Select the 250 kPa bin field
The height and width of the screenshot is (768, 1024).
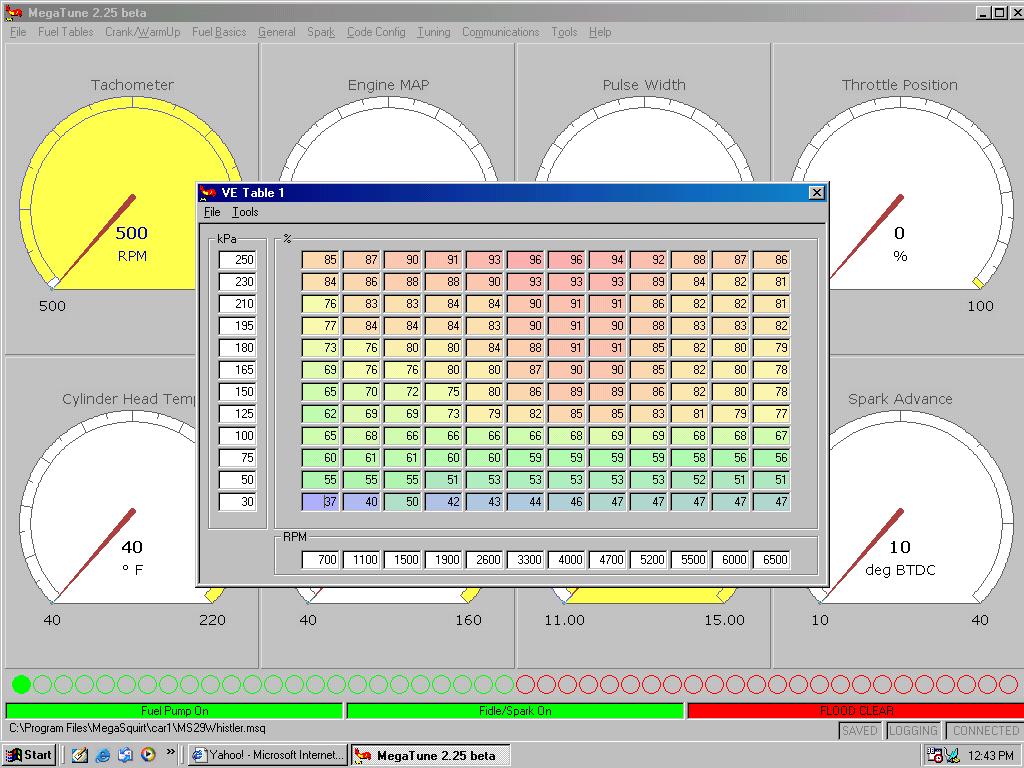[x=238, y=260]
